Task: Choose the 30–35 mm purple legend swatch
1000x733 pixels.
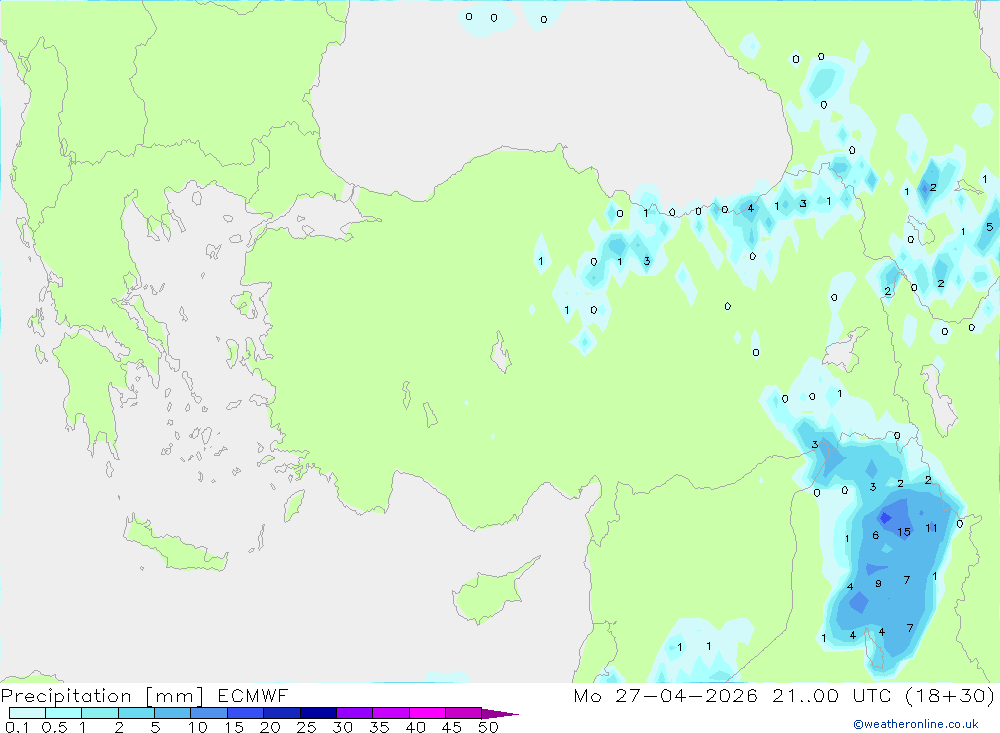Action: [x=355, y=713]
